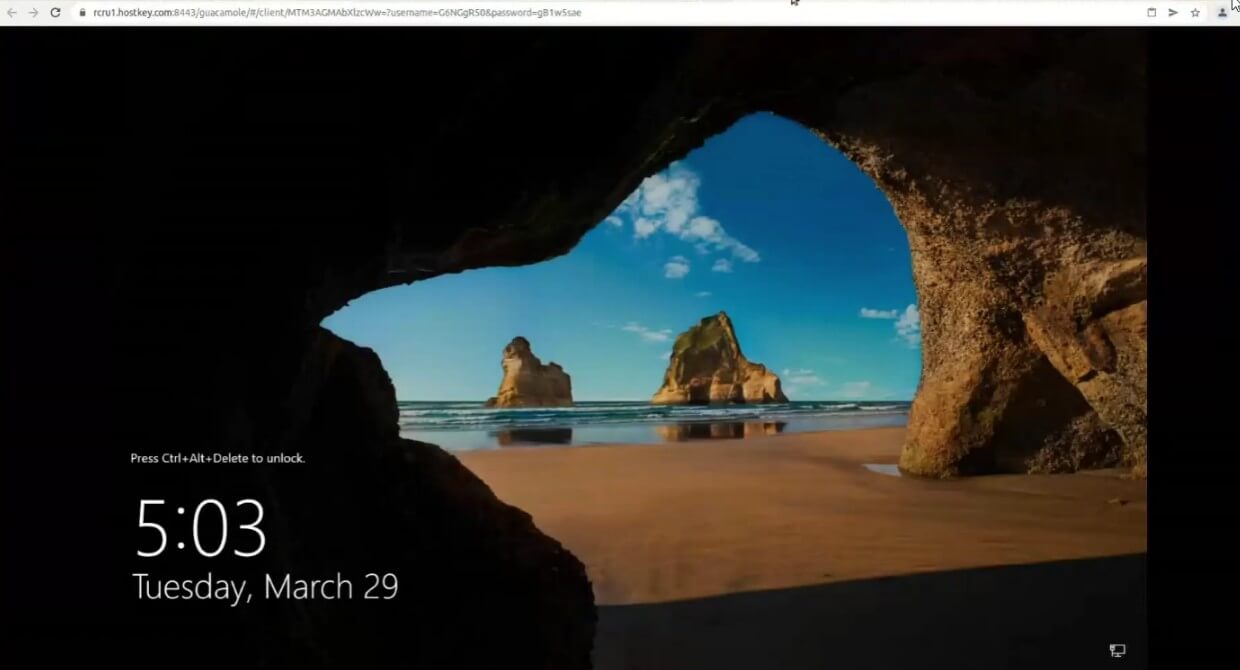Image resolution: width=1240 pixels, height=670 pixels.
Task: Click the 5:03 lock screen clock
Action: pos(201,528)
